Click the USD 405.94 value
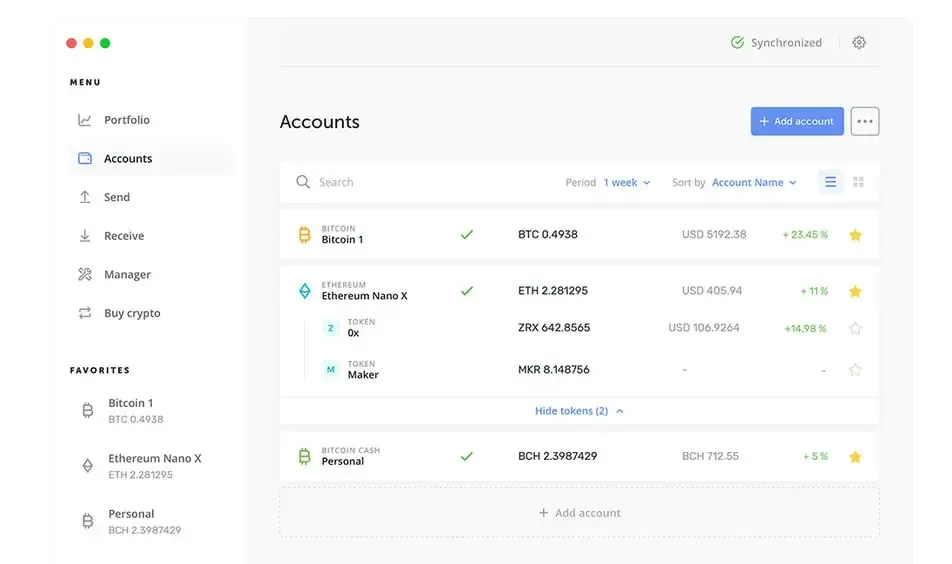Image resolution: width=952 pixels, height=564 pixels. tap(712, 291)
